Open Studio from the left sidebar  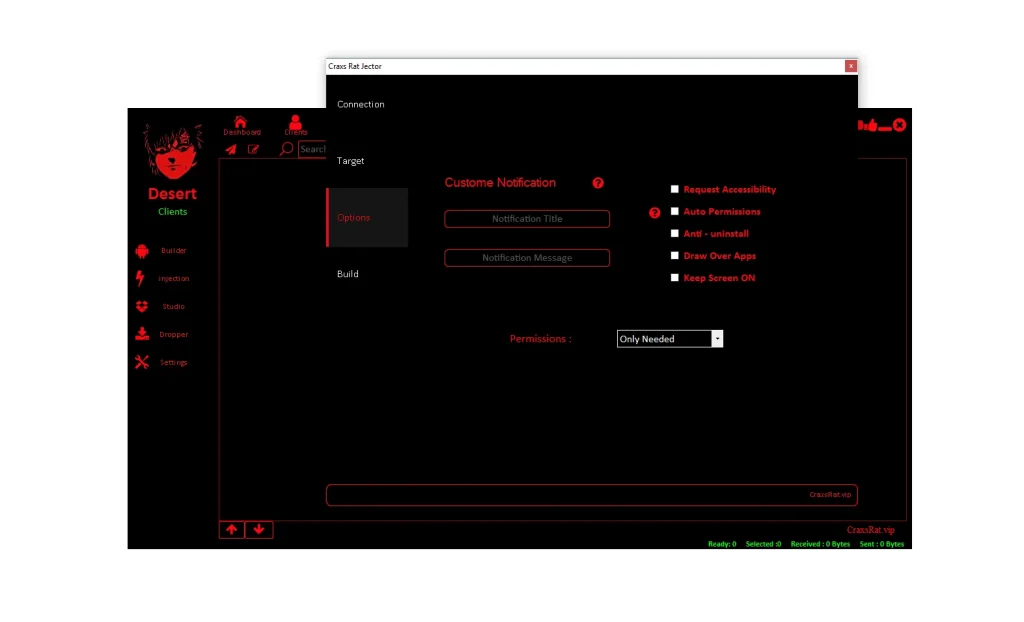click(142, 307)
